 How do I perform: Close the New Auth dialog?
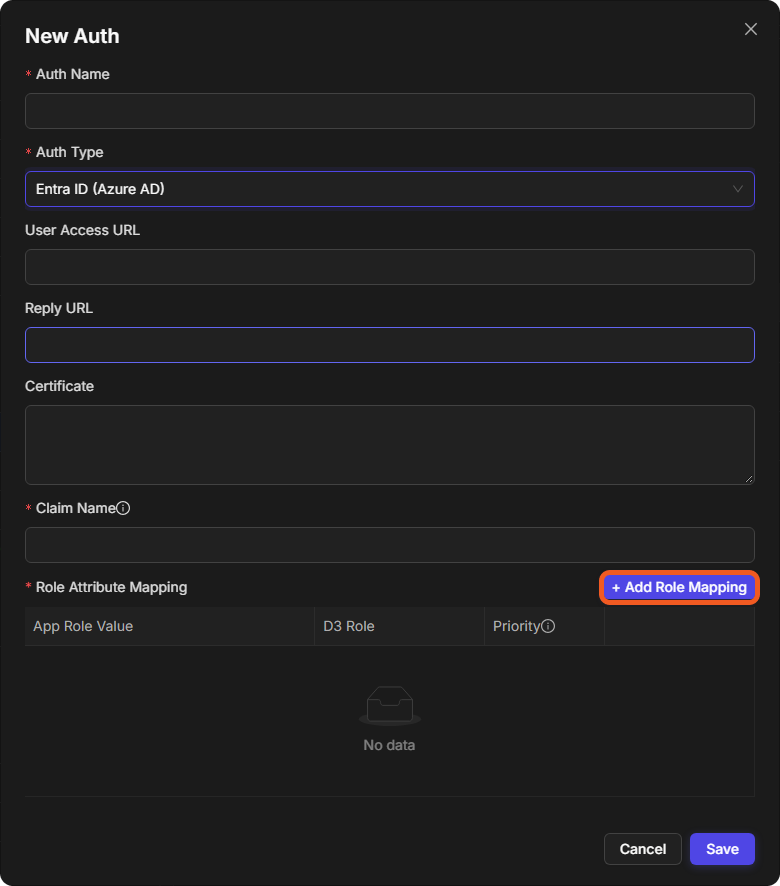pyautogui.click(x=751, y=29)
